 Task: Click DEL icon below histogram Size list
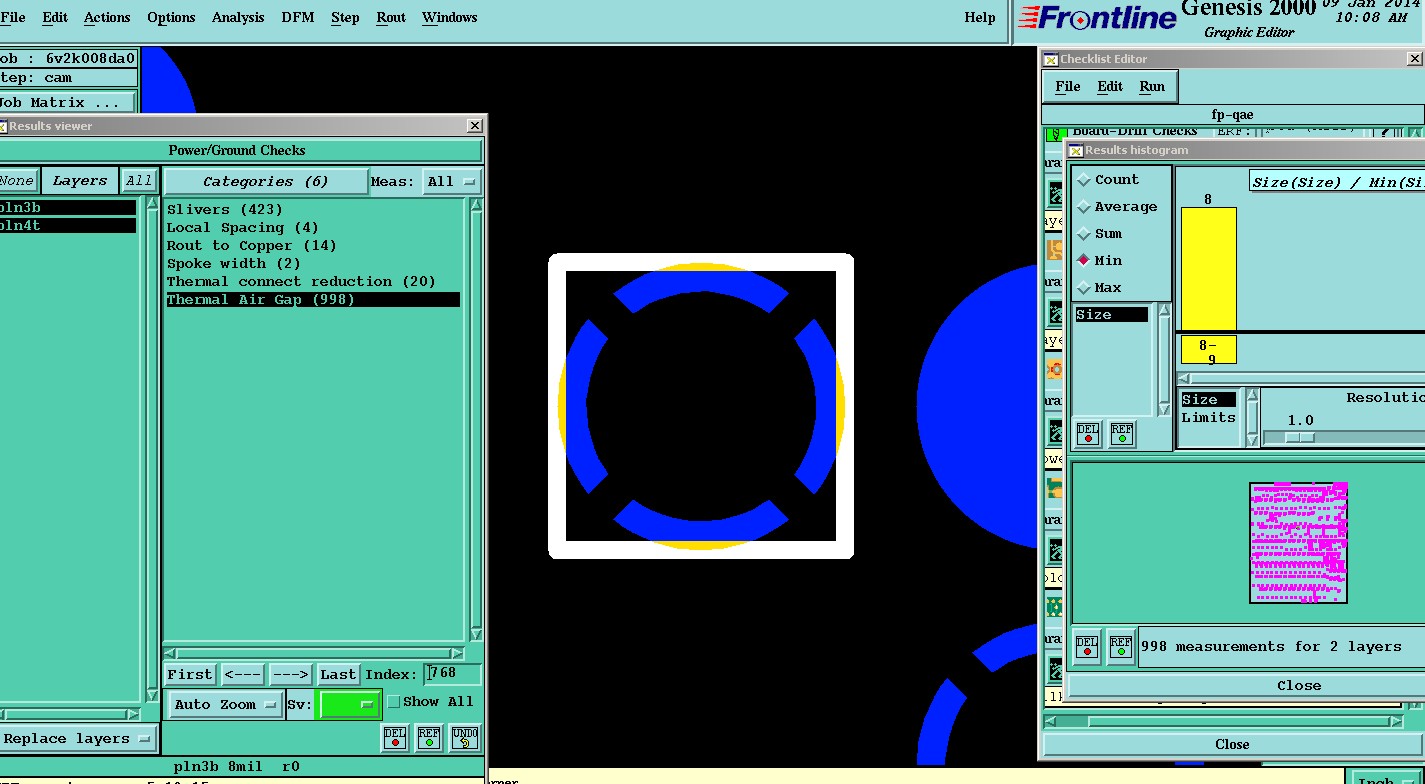point(1088,434)
